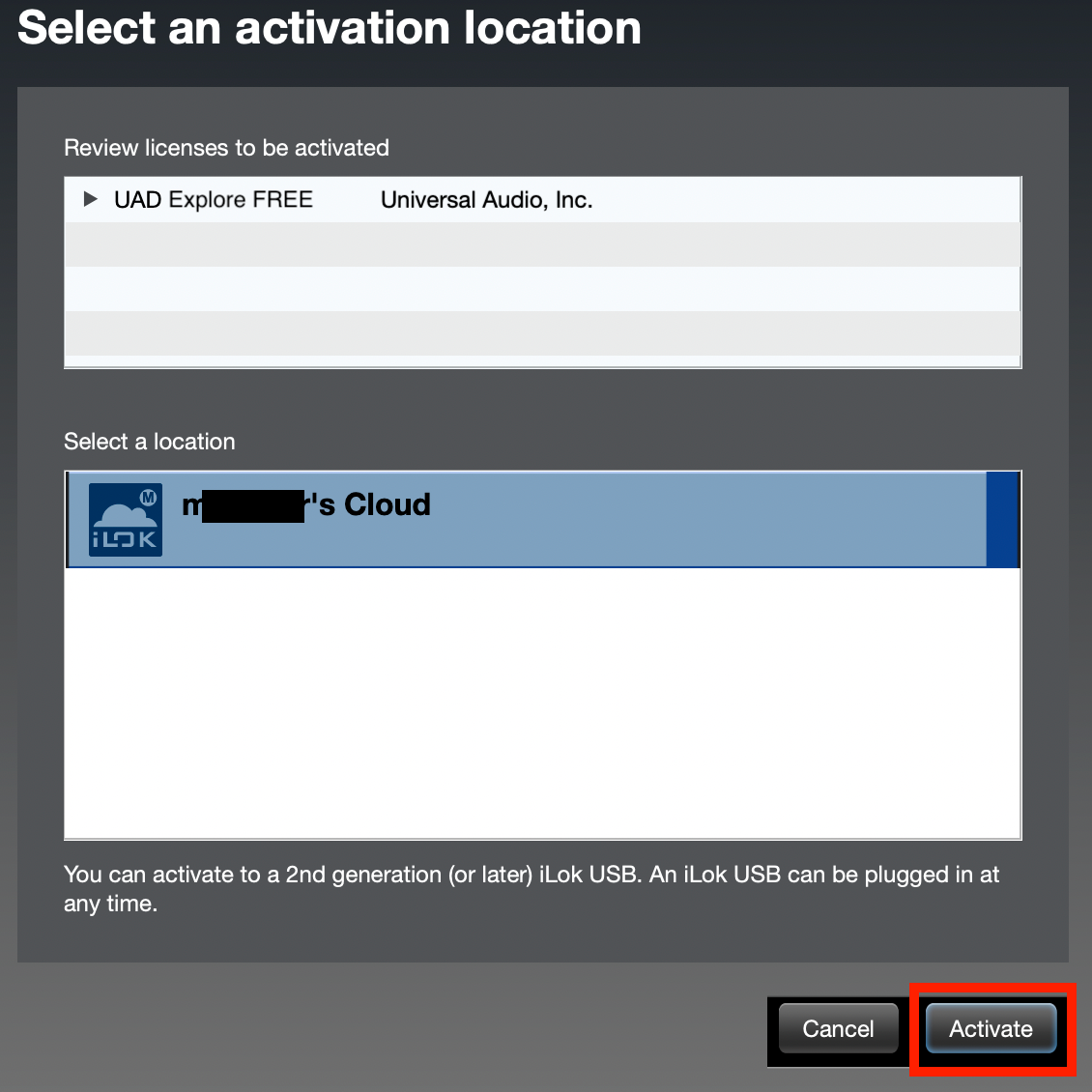Screen dimensions: 1092x1092
Task: Click the "iLOK" lettering in the cloud logo
Action: point(125,540)
